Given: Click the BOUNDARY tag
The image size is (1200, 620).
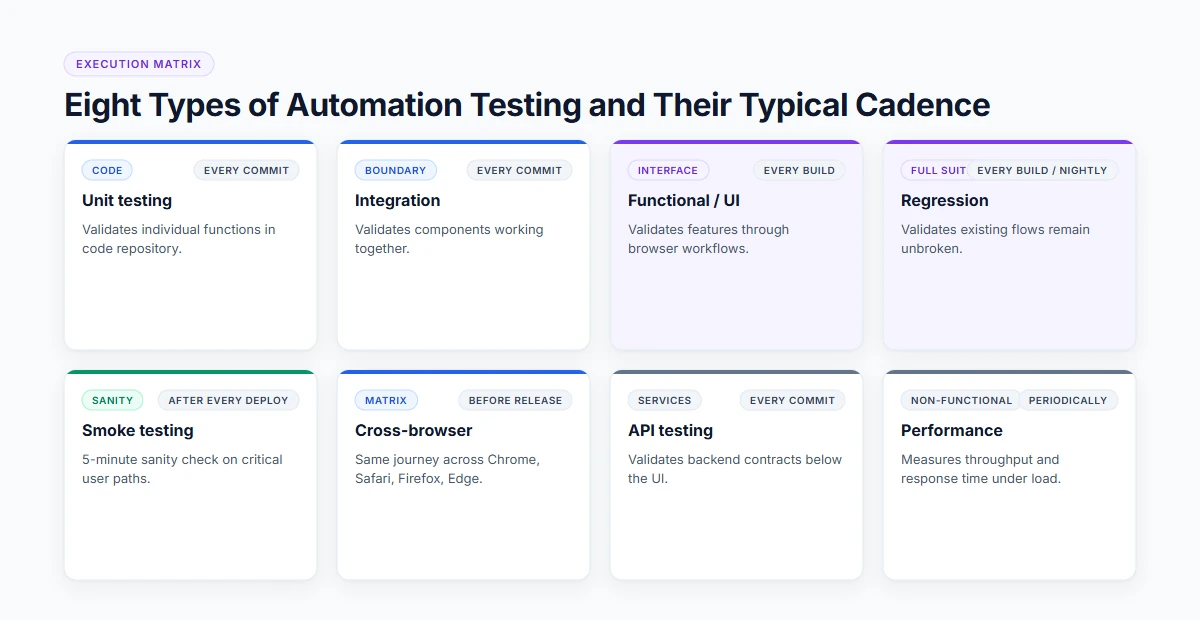Looking at the screenshot, I should (395, 170).
